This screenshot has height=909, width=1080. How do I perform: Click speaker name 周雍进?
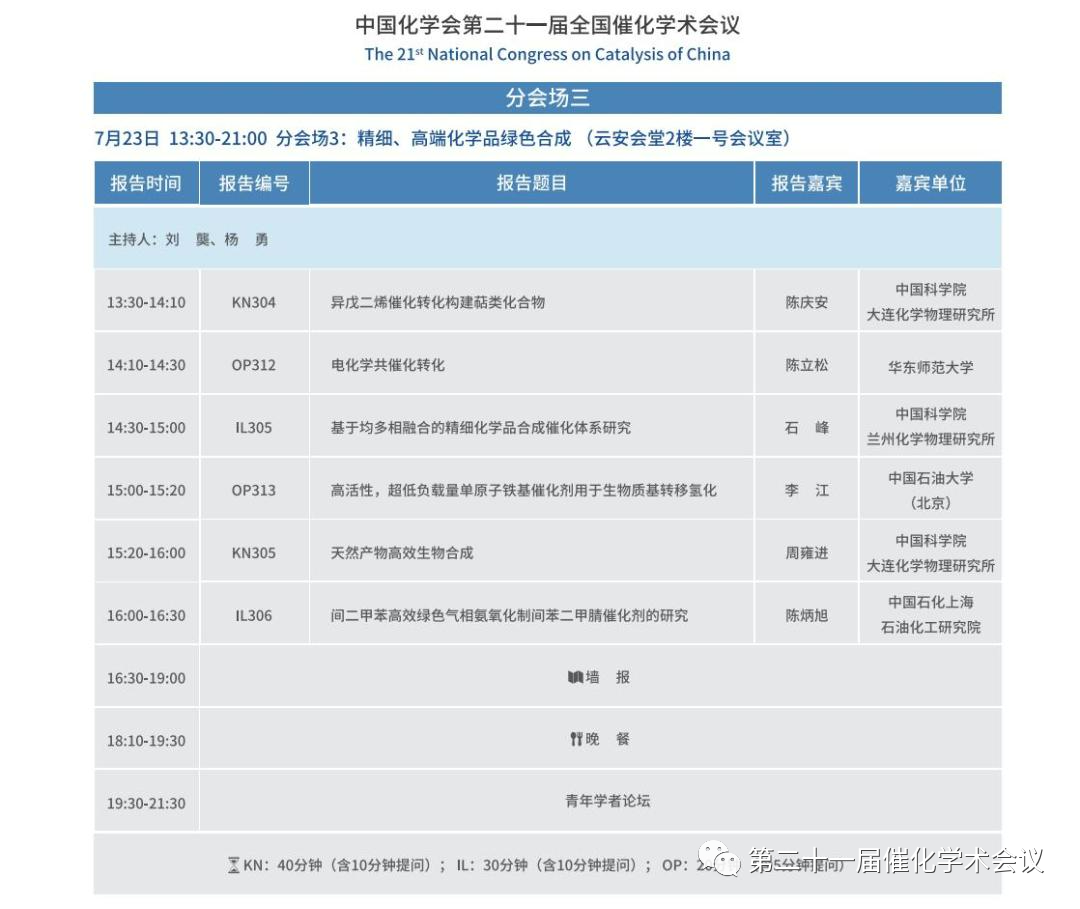[x=807, y=553]
